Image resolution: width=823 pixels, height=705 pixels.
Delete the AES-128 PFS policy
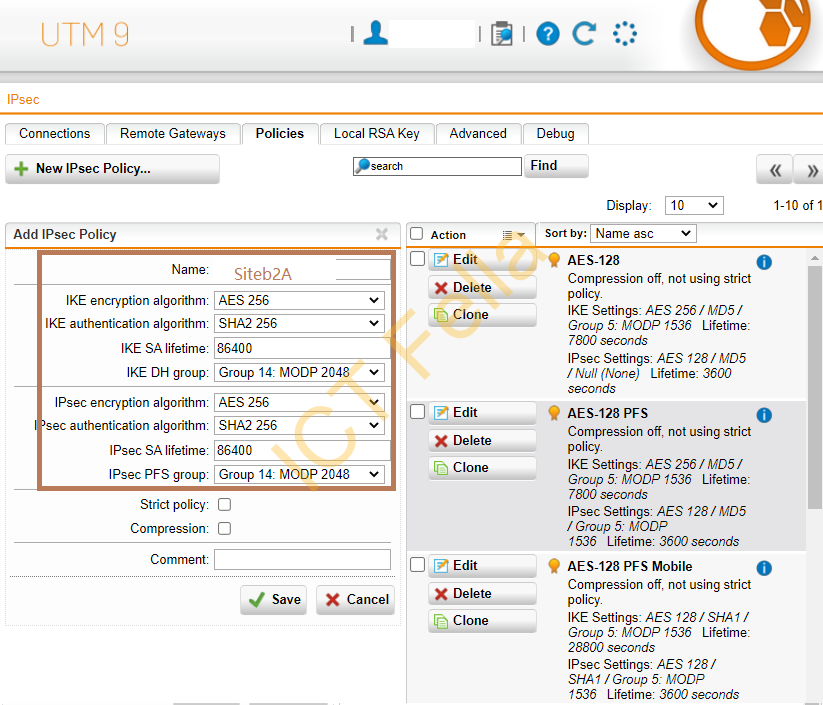(x=482, y=440)
